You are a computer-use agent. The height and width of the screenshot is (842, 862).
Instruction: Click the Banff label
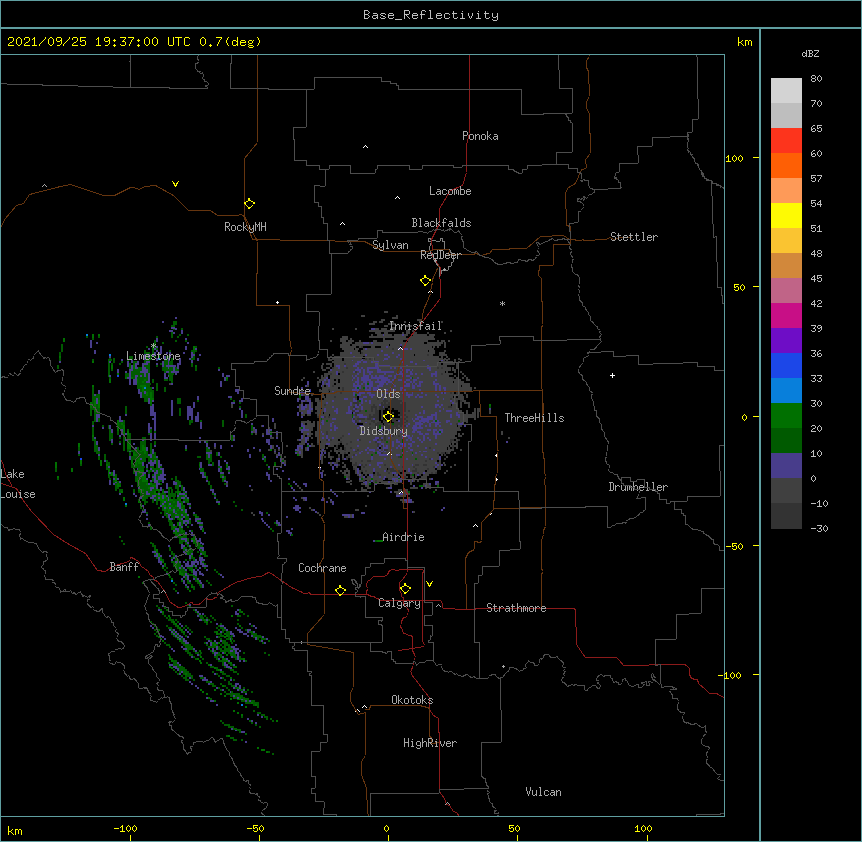click(x=124, y=567)
